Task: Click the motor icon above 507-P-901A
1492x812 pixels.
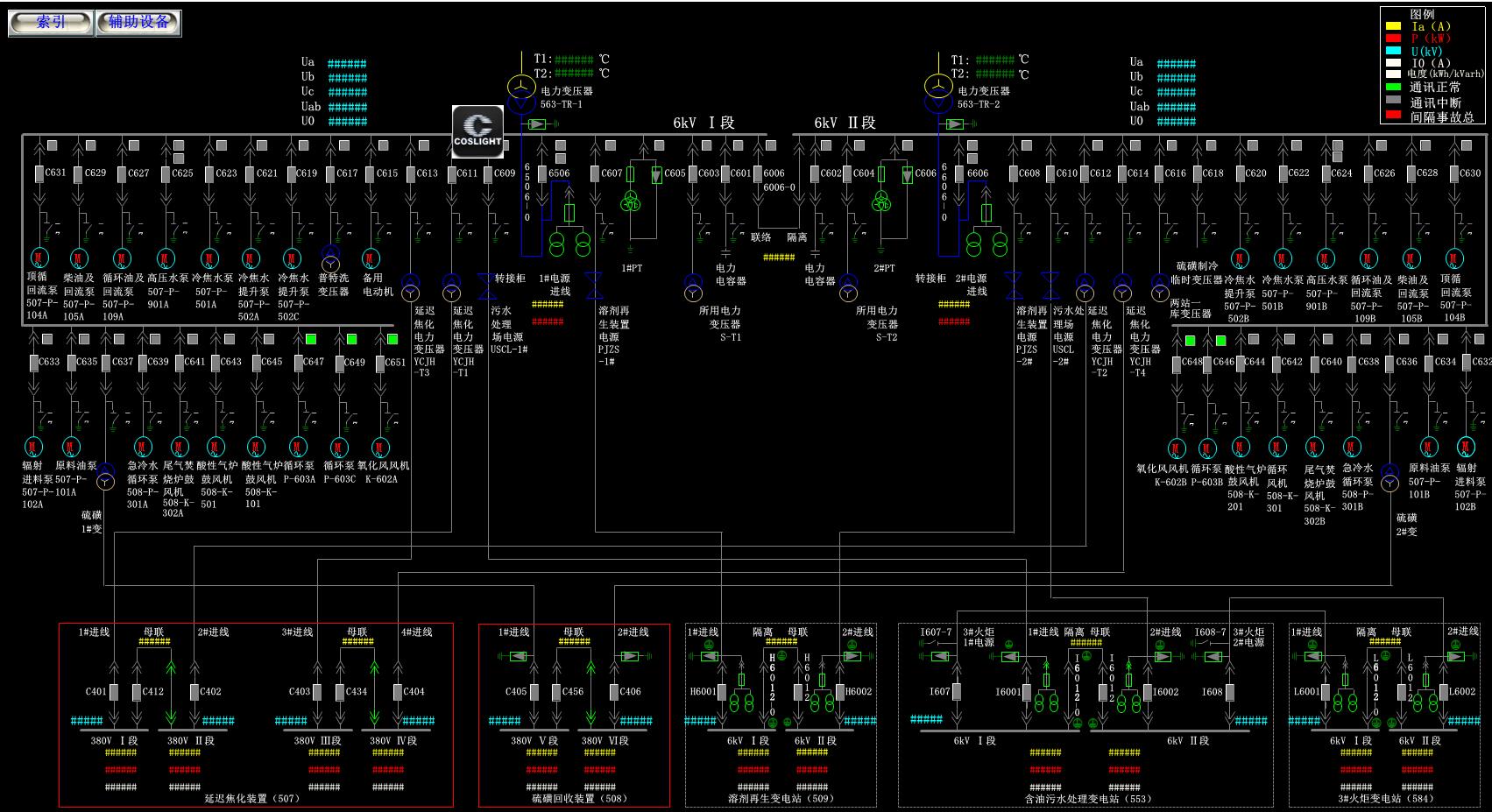Action: pos(165,258)
